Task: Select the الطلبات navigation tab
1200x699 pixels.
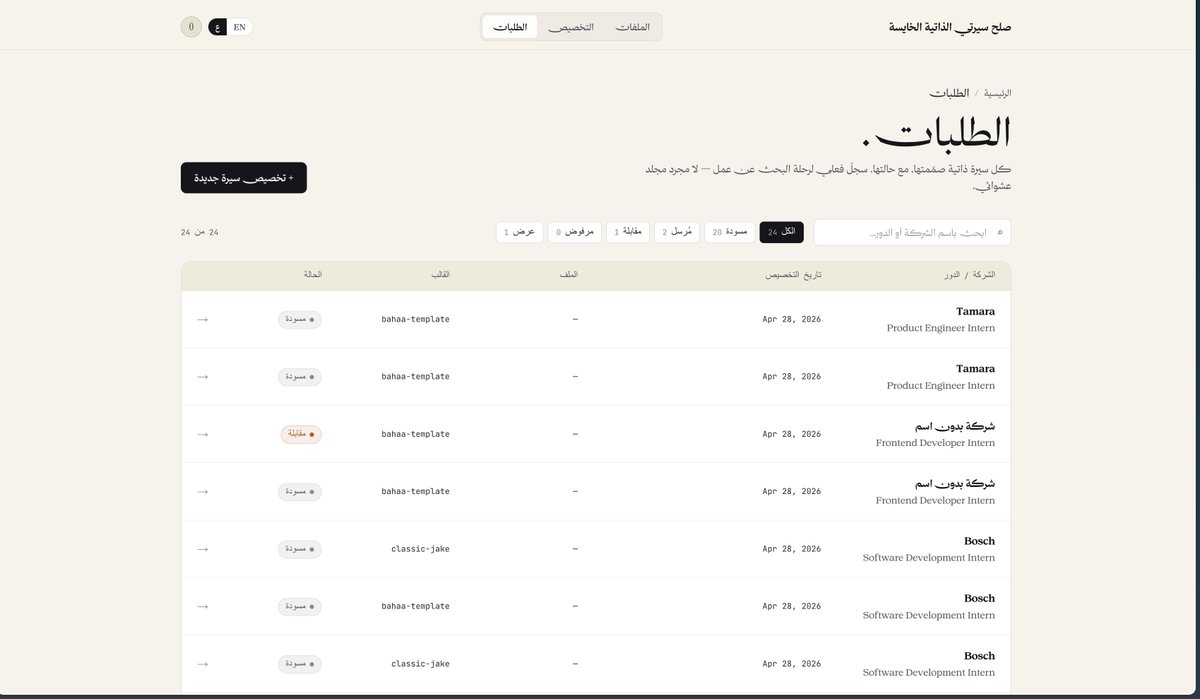Action: coord(510,27)
